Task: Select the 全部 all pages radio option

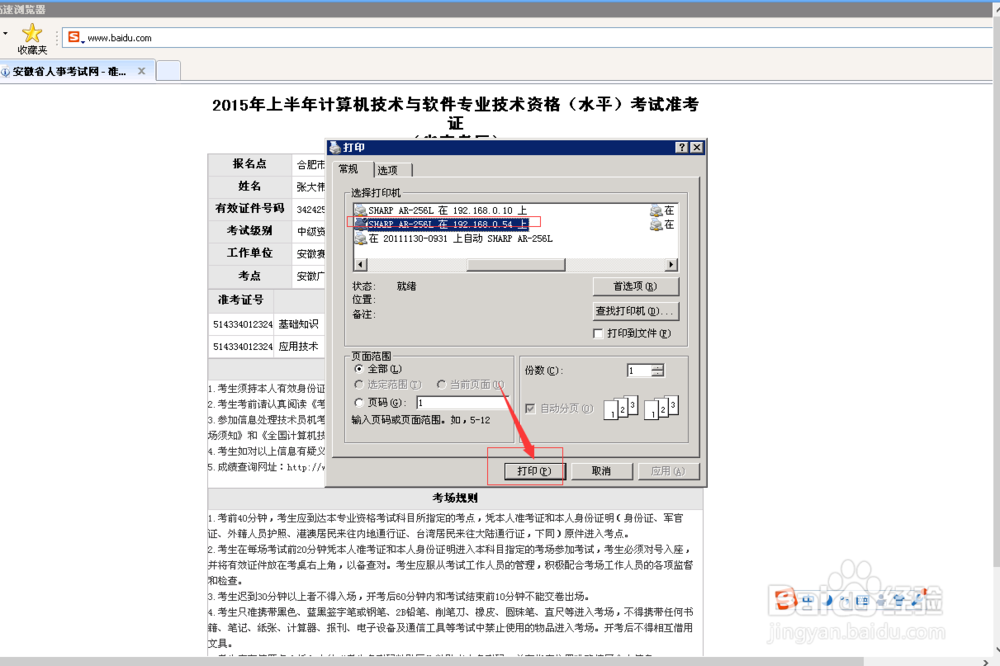Action: point(361,369)
